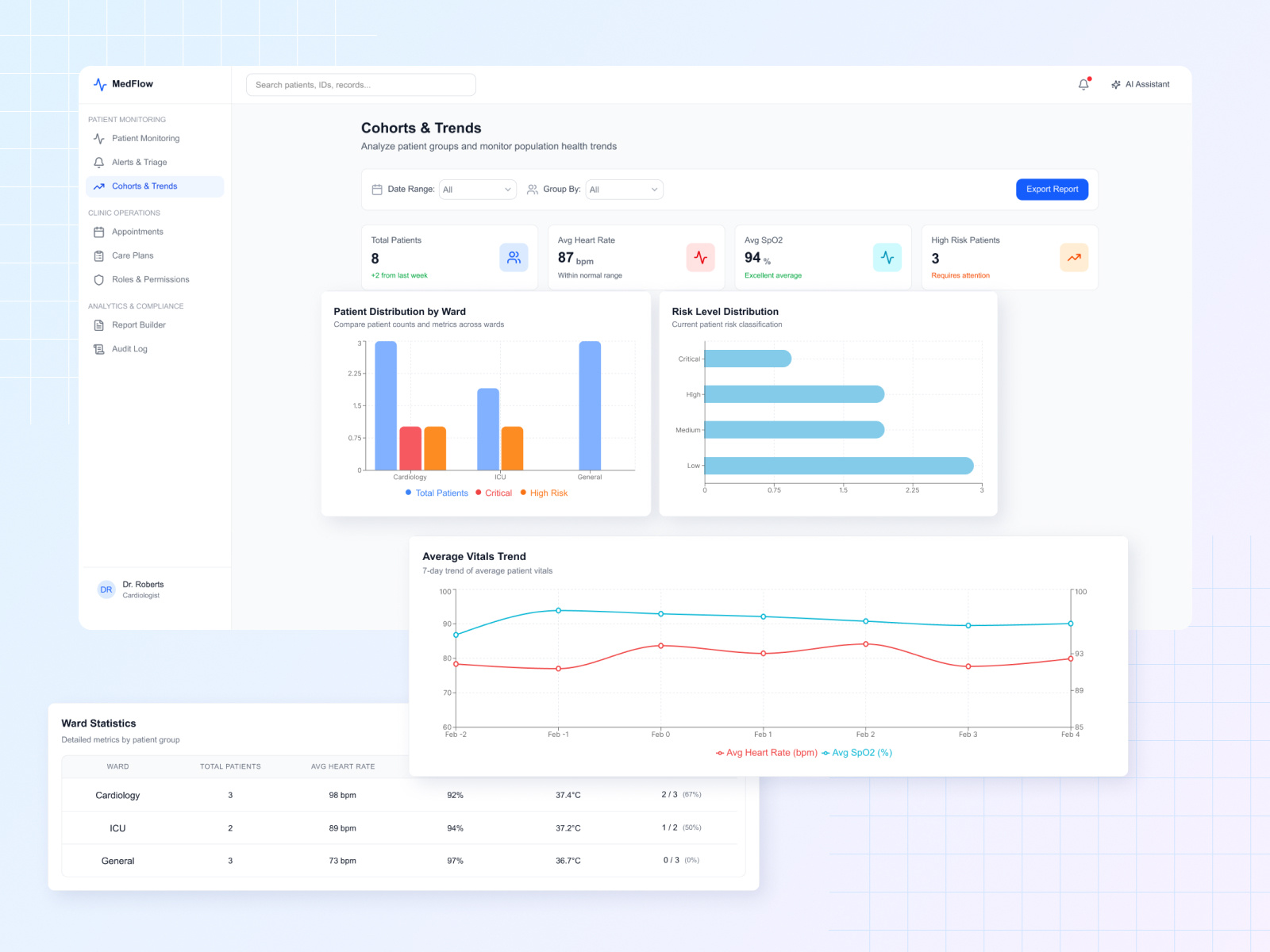Click the MedFlow logo icon
The image size is (1270, 952).
[x=100, y=84]
